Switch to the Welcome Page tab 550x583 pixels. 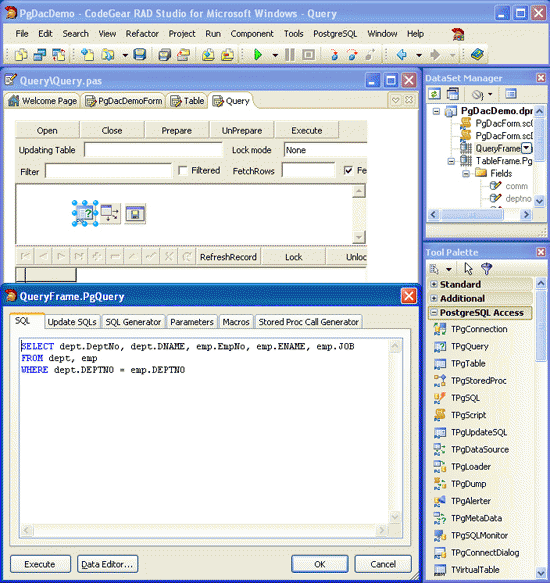click(43, 101)
